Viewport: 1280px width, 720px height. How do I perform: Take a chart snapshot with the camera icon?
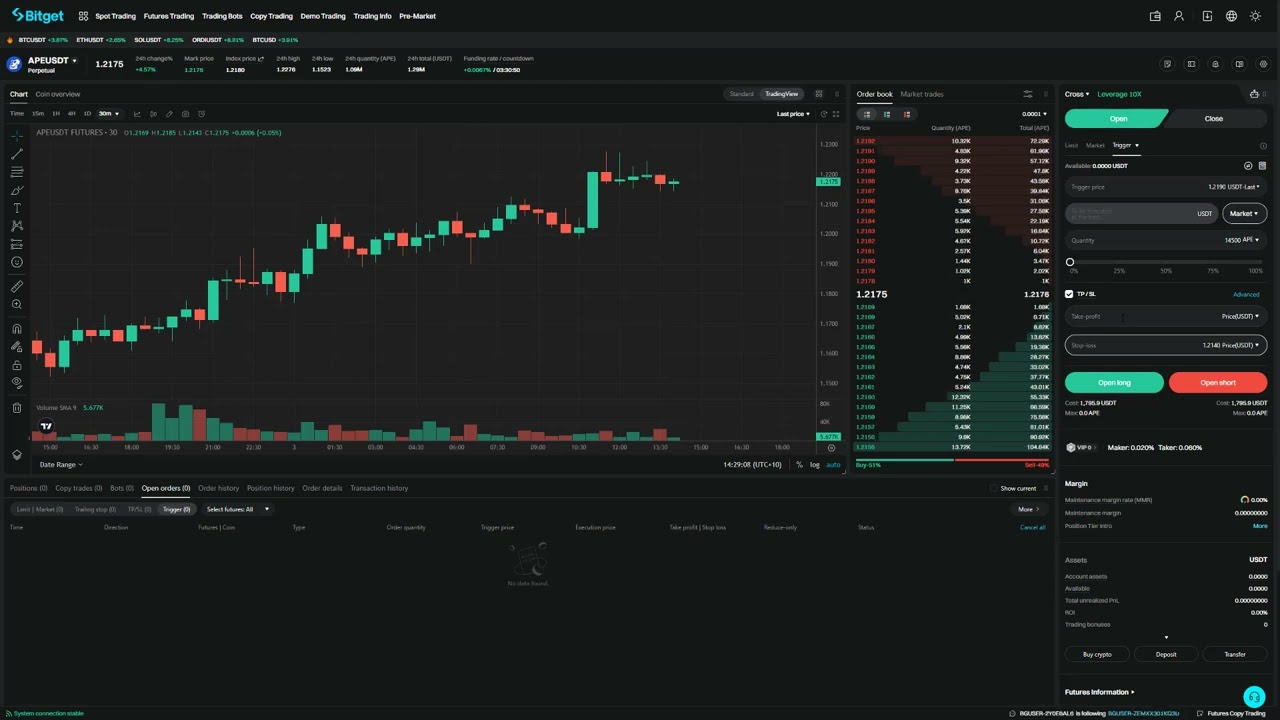[185, 114]
